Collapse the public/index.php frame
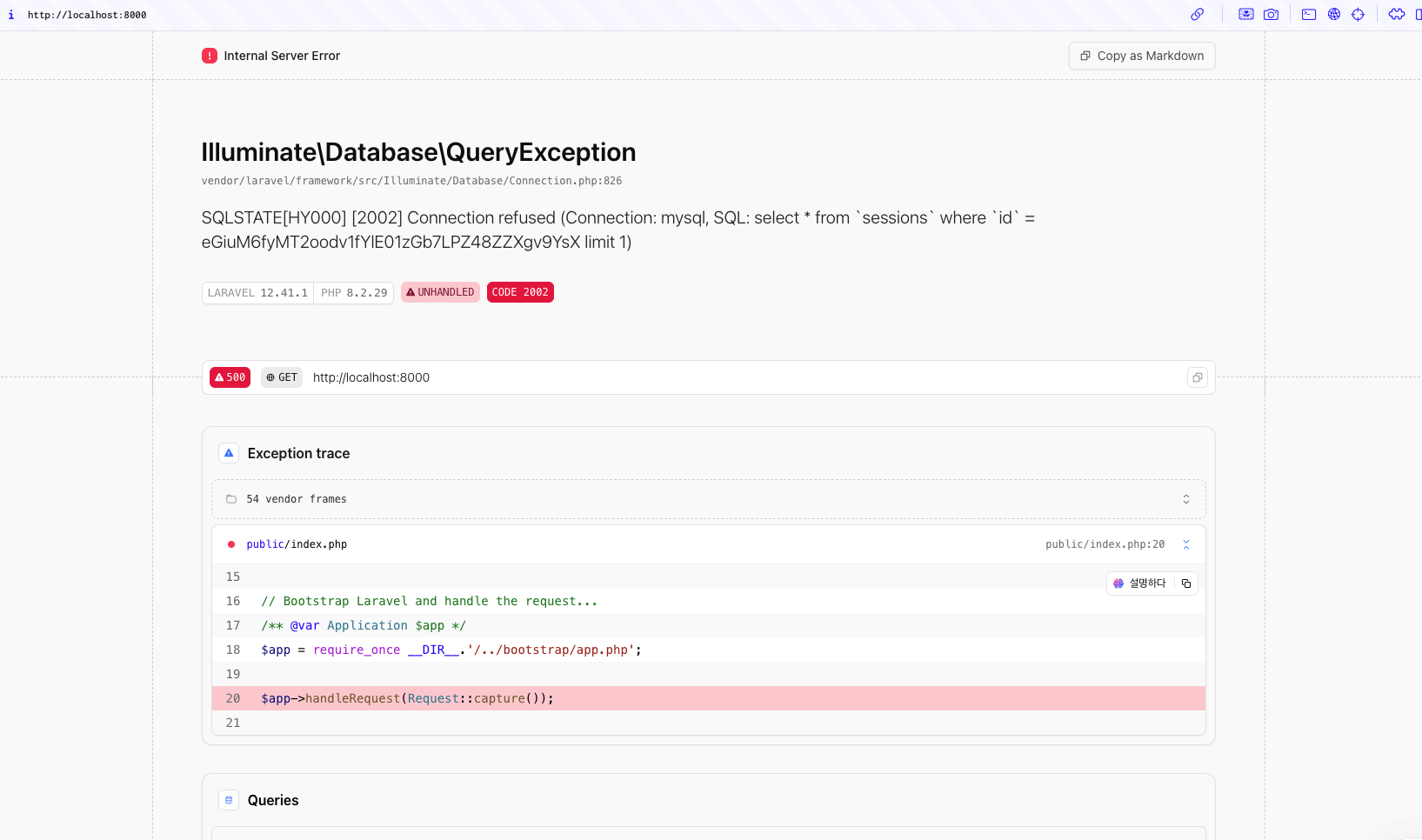 (1186, 544)
